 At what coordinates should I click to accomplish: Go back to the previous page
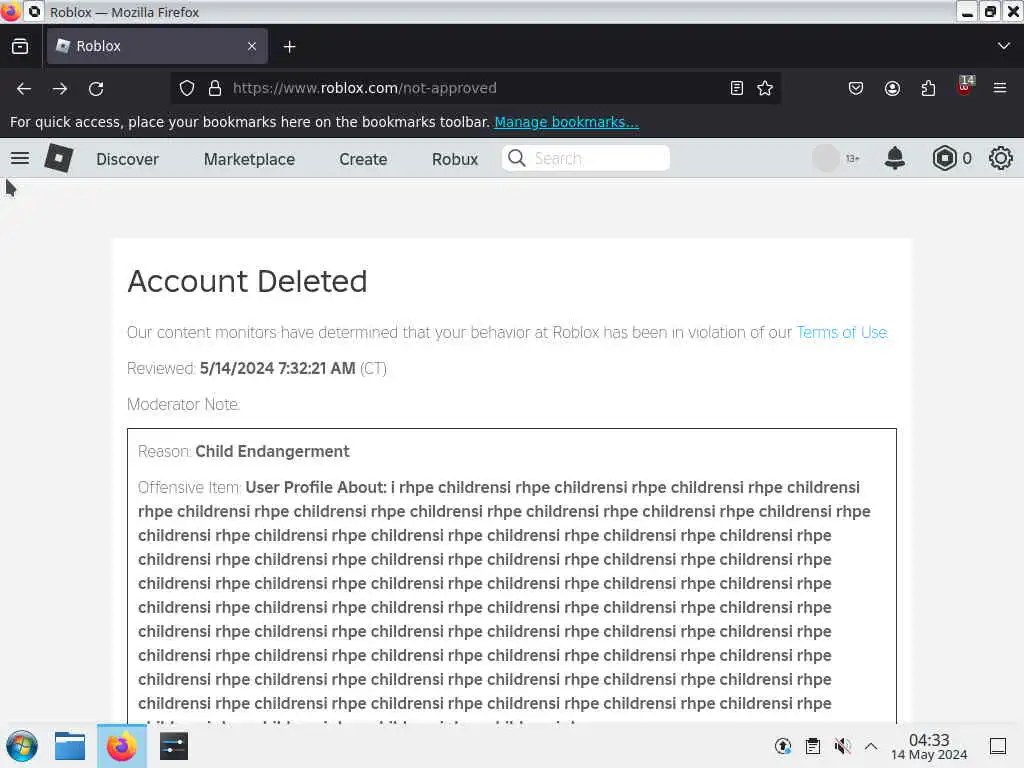(24, 88)
